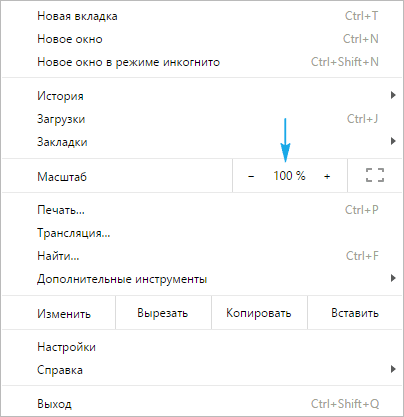Image resolution: width=404 pixels, height=417 pixels.
Task: Click the fullscreen mode icon
Action: (375, 175)
